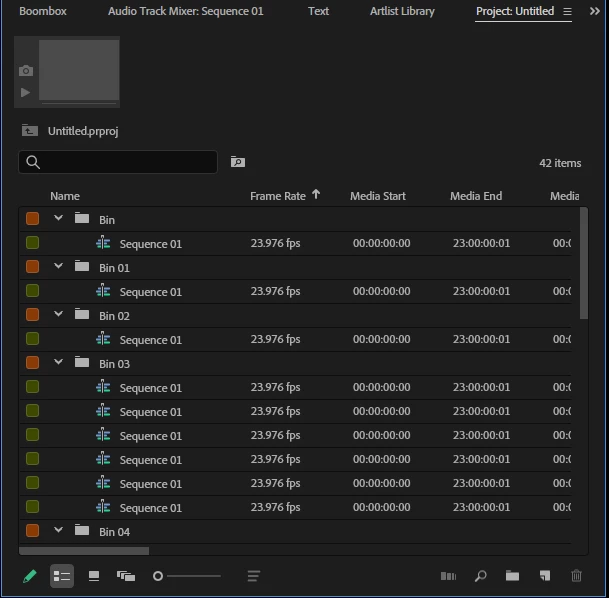Viewport: 609px width, 598px height.
Task: Switch to the Boombox tab
Action: (43, 11)
